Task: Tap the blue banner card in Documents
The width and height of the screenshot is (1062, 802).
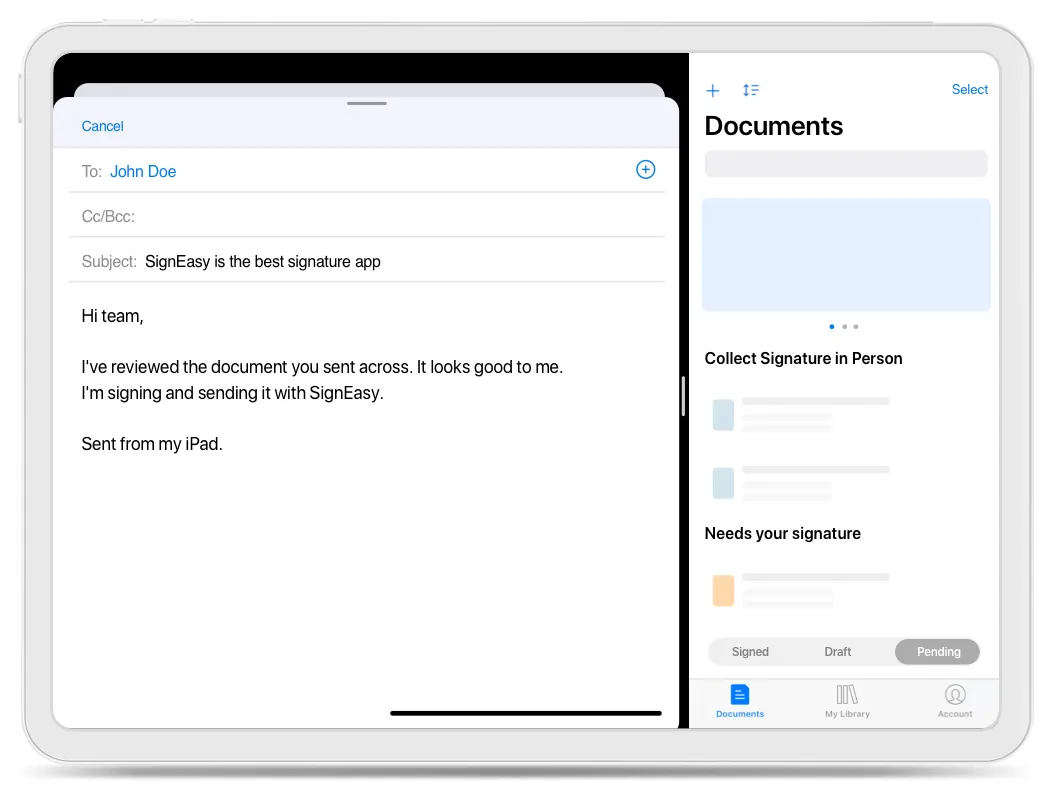Action: pyautogui.click(x=846, y=255)
